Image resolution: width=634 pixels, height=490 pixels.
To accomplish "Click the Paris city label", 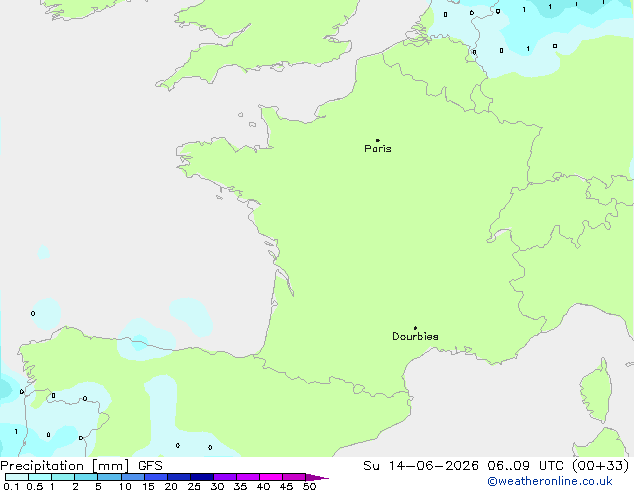I will pos(378,149).
